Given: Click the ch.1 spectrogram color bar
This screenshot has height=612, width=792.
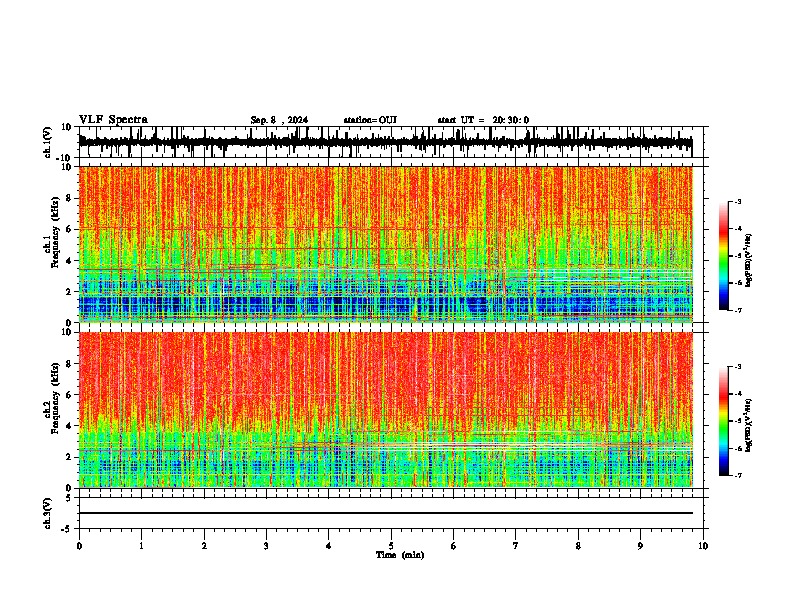Looking at the screenshot, I should click(723, 256).
